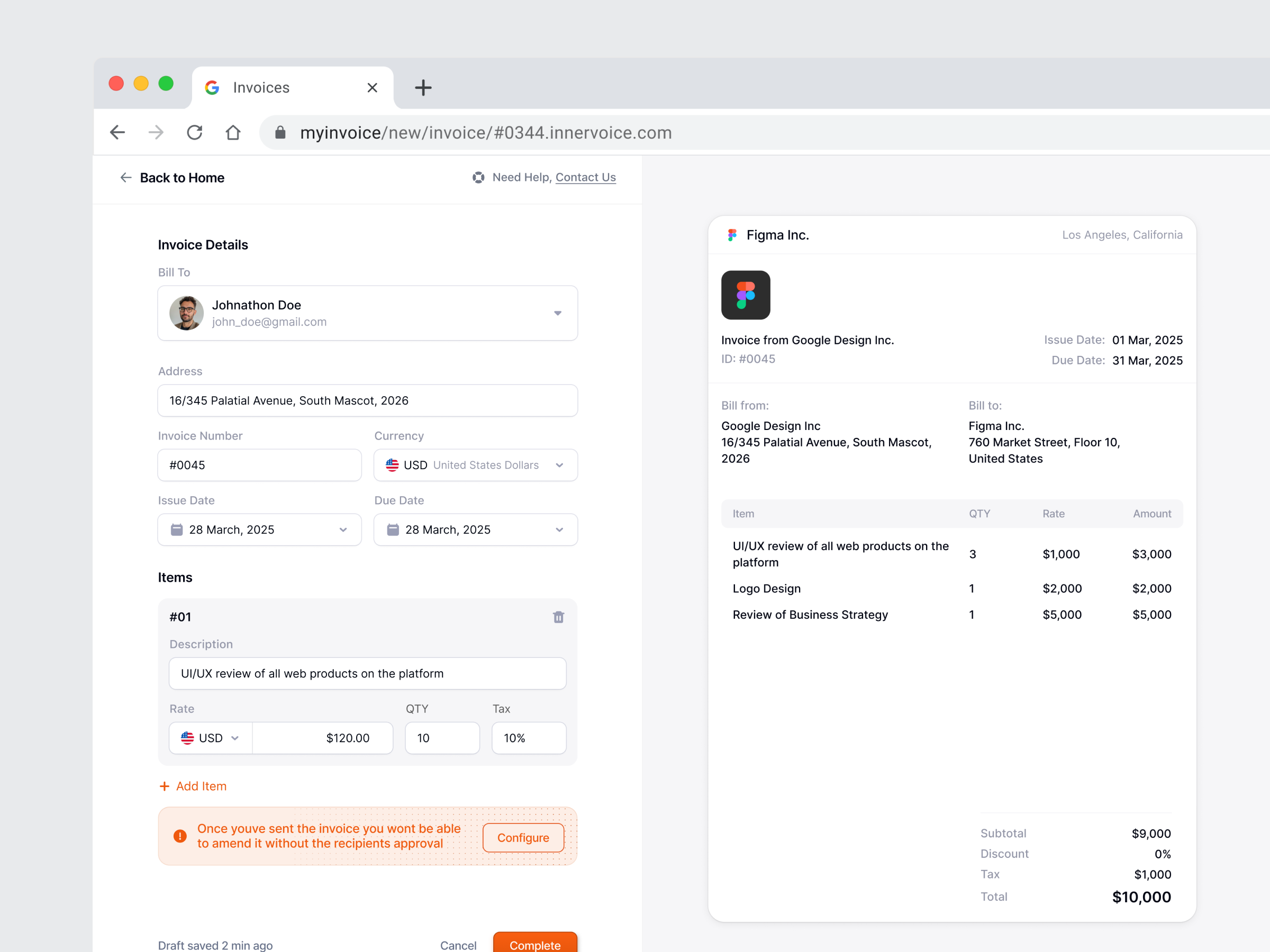Screen dimensions: 1270x952
Task: Click the forward navigation arrow
Action: (x=156, y=133)
